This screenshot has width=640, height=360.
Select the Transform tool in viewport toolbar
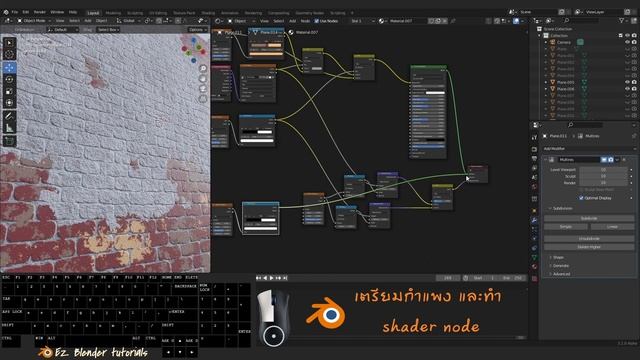(x=9, y=103)
